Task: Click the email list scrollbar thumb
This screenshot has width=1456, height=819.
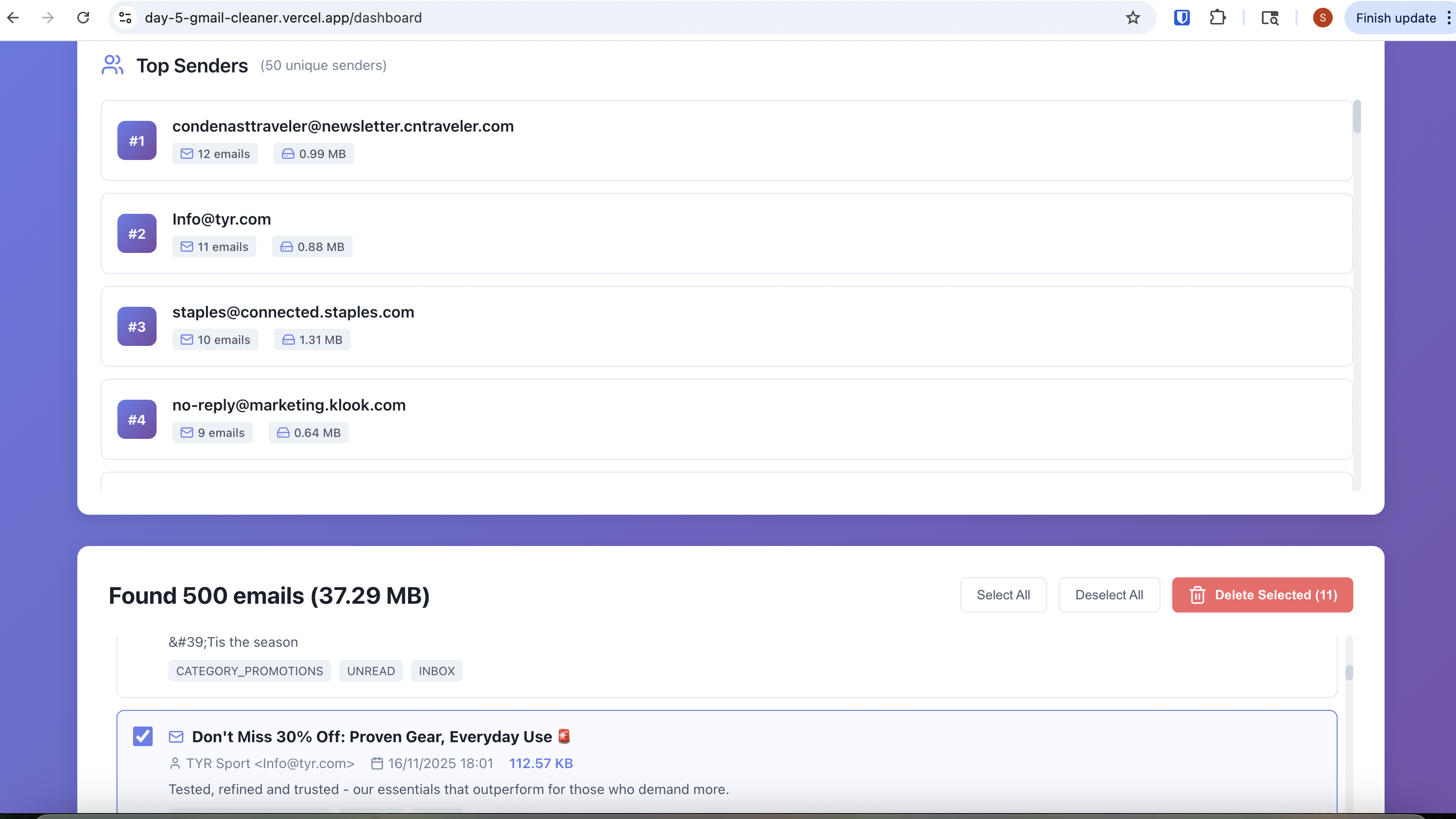Action: point(1348,673)
